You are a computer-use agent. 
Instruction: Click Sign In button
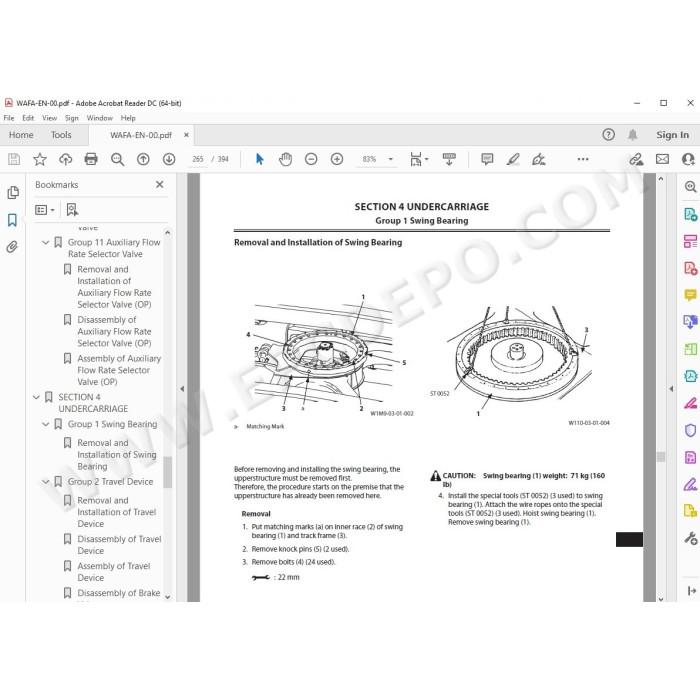(x=672, y=135)
